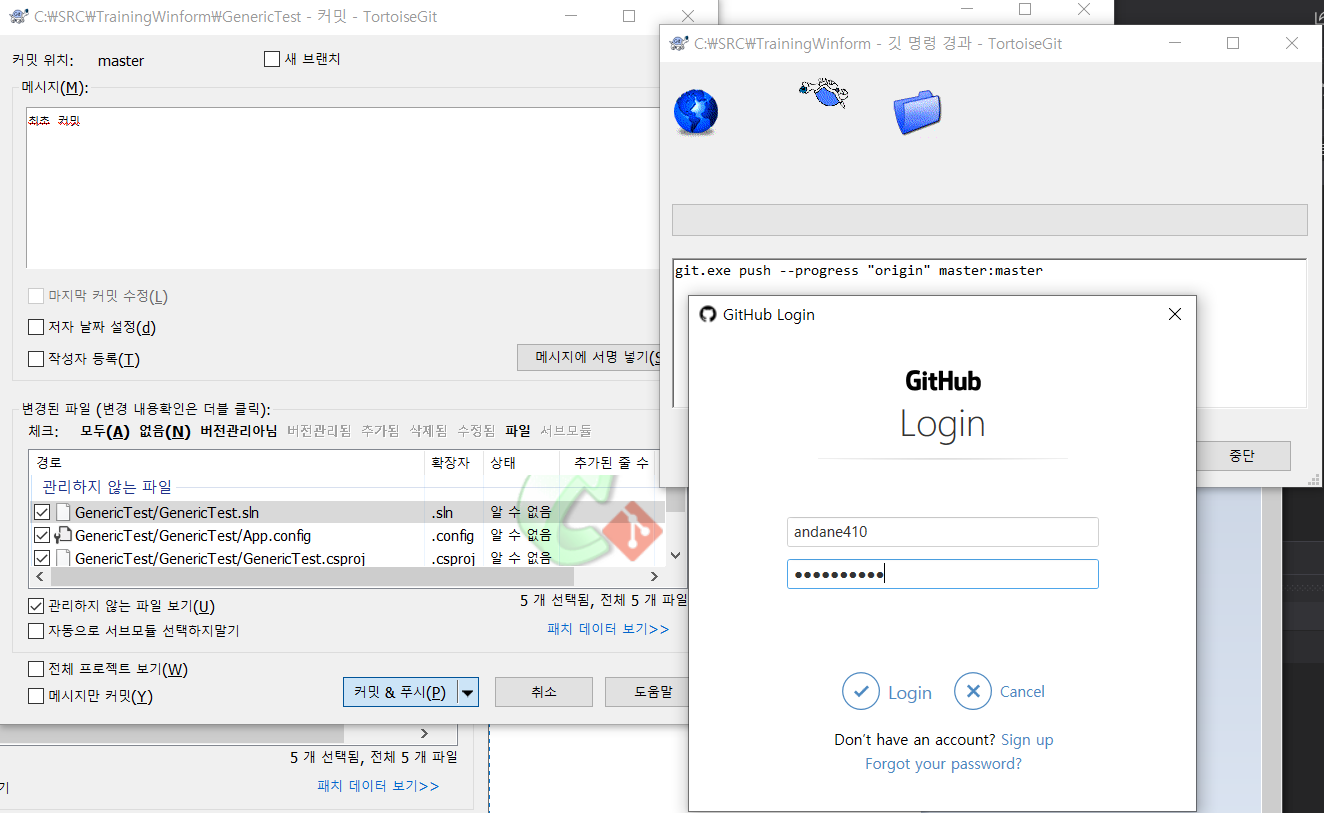Enable 전체 프로젝트 보기 checkbox
Screen dimensions: 1324x813
[36, 669]
